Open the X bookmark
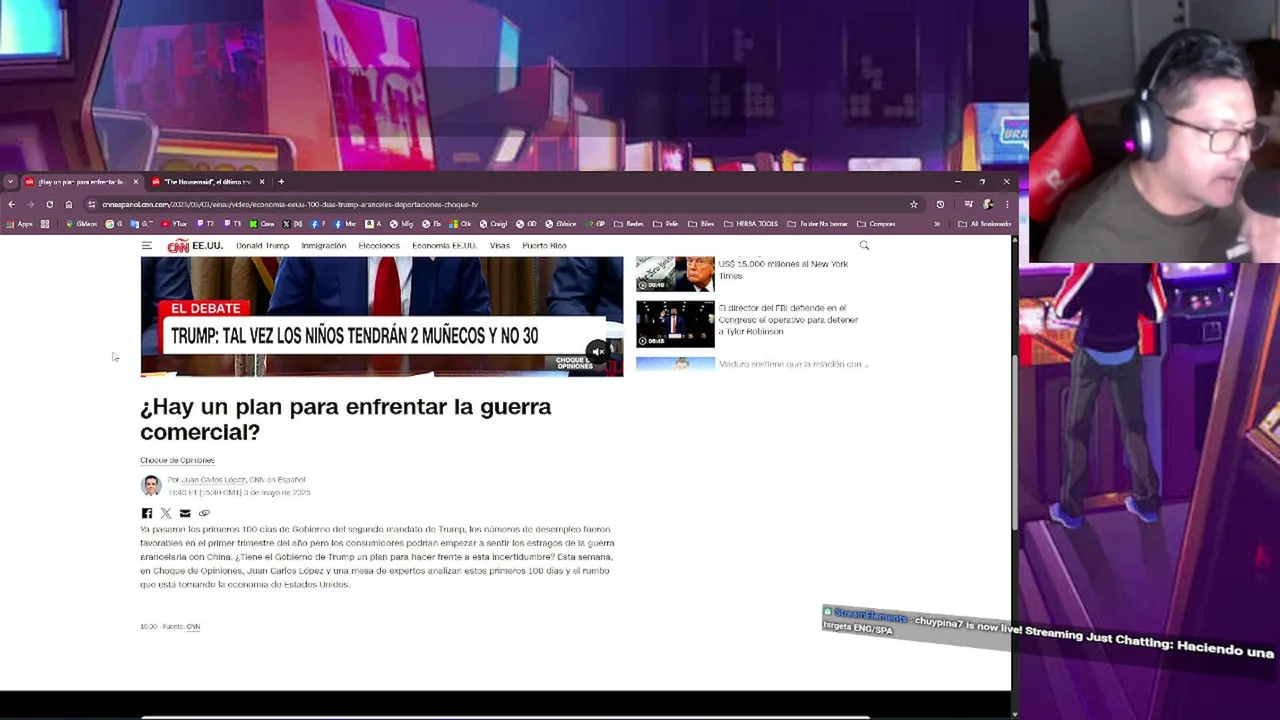This screenshot has width=1280, height=720. tap(292, 224)
